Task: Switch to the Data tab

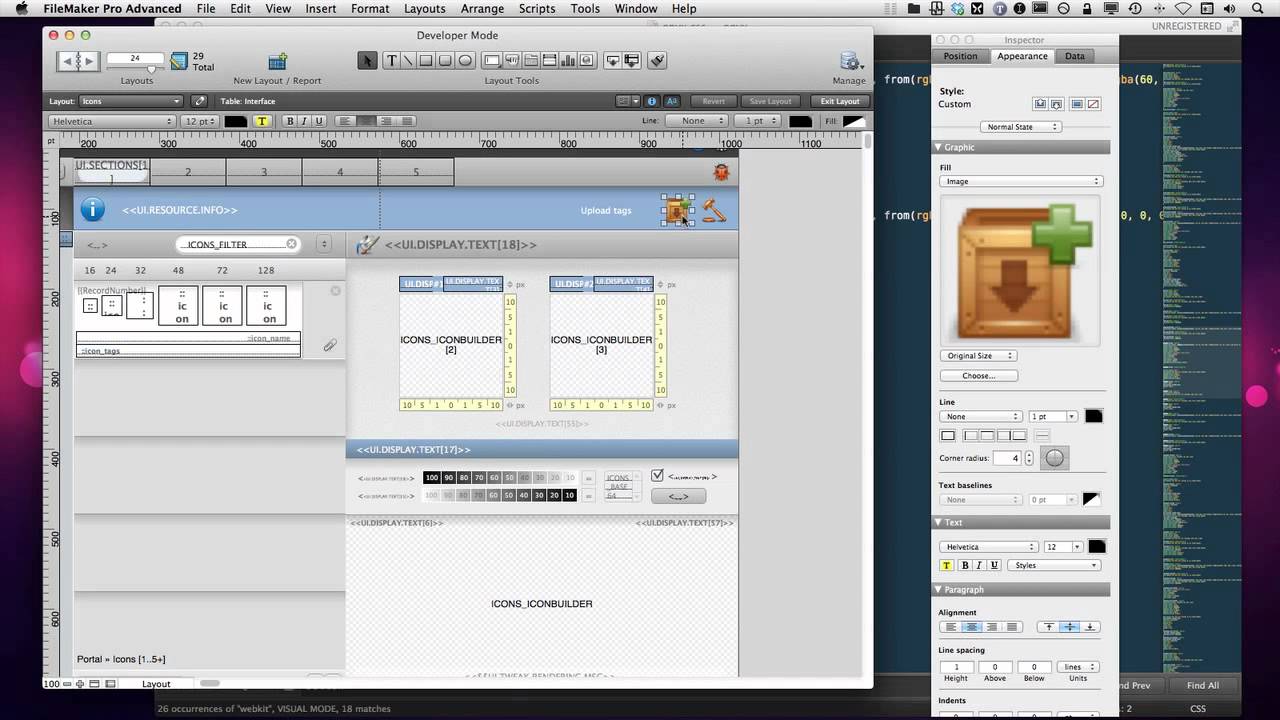Action: pyautogui.click(x=1074, y=56)
